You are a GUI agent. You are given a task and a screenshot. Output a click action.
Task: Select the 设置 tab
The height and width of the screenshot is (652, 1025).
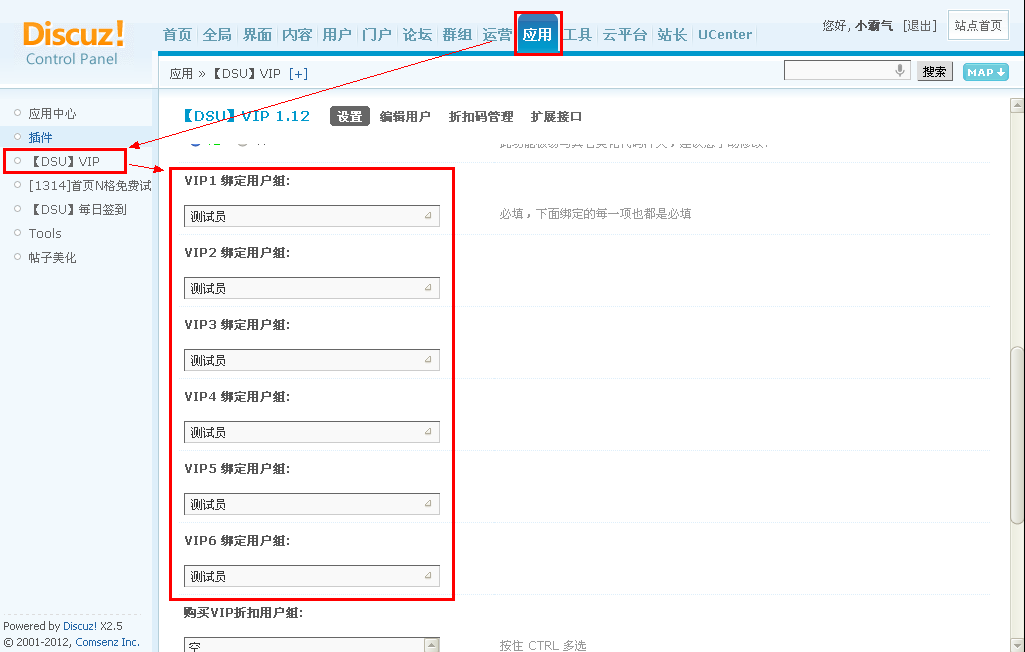350,116
